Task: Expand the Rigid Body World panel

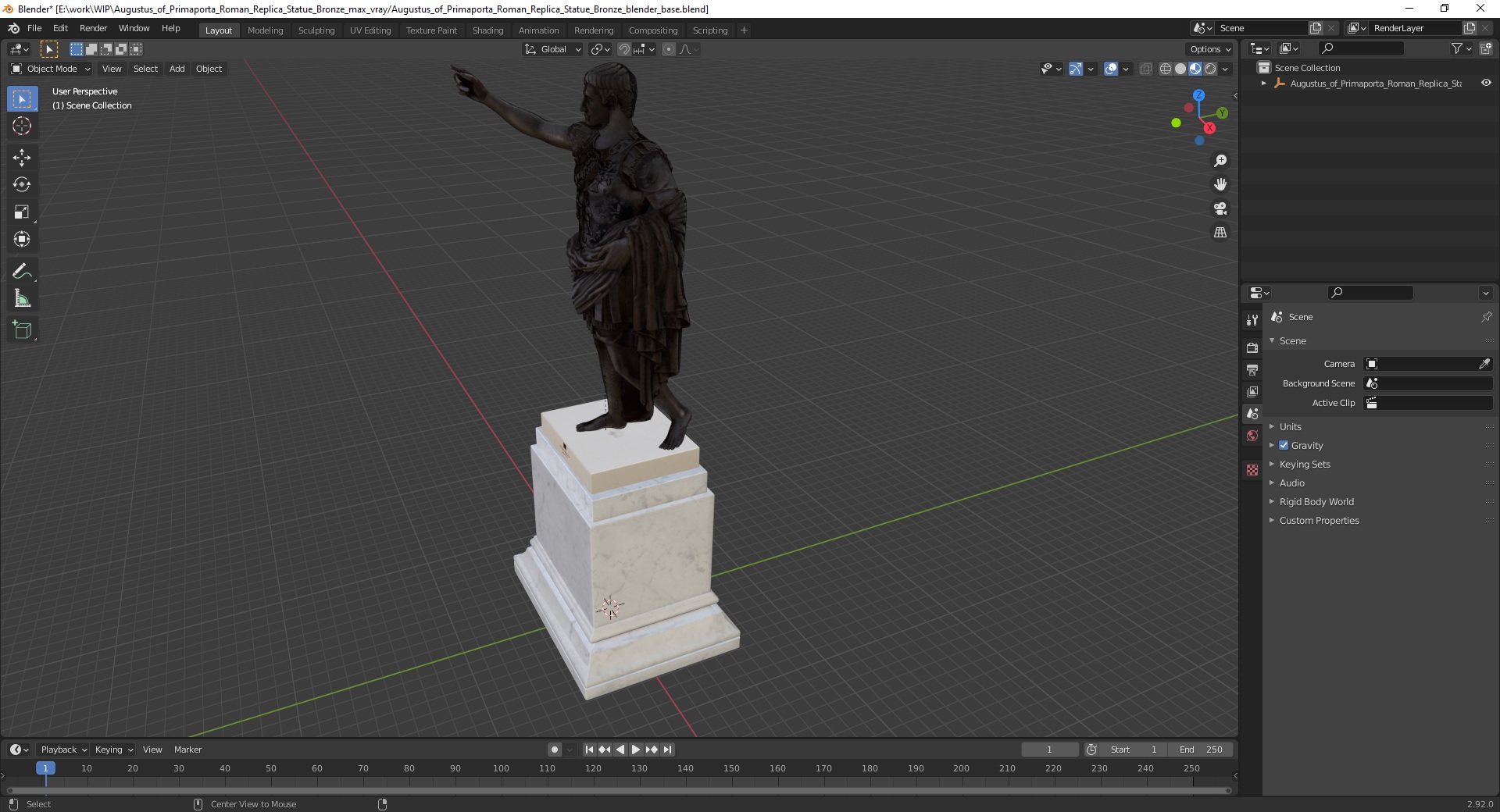Action: click(x=1316, y=502)
